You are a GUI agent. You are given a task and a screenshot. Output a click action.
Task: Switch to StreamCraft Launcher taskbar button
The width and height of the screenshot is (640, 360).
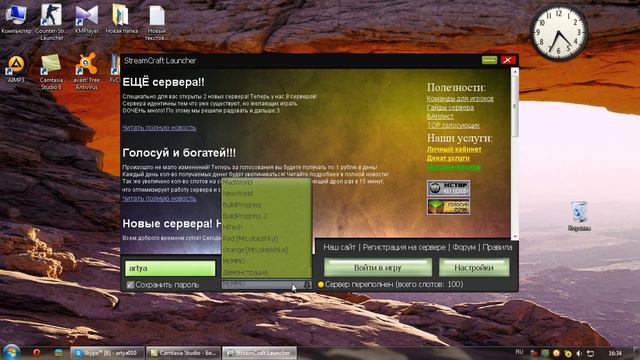click(259, 353)
